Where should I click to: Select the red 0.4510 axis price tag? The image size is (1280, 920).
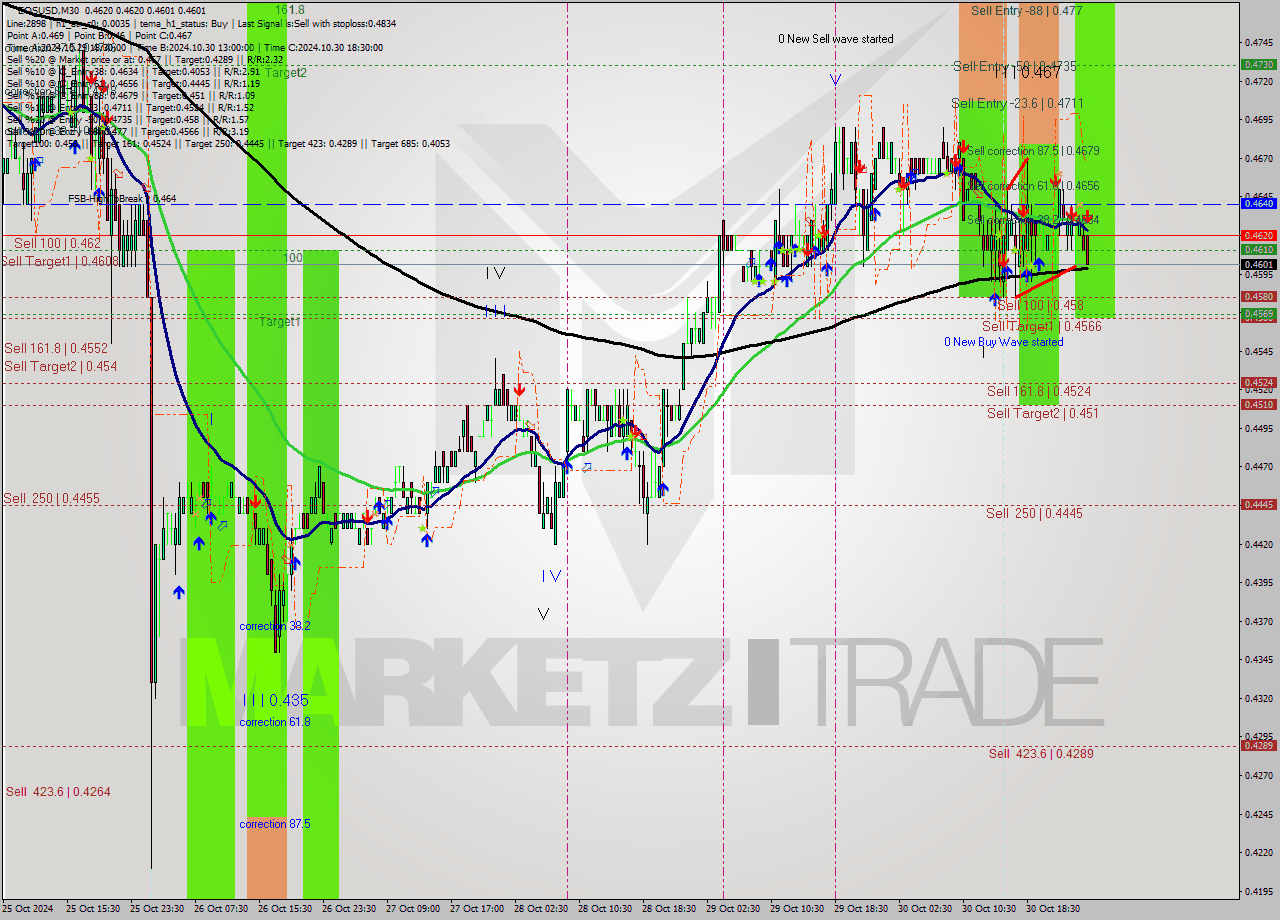point(1257,404)
